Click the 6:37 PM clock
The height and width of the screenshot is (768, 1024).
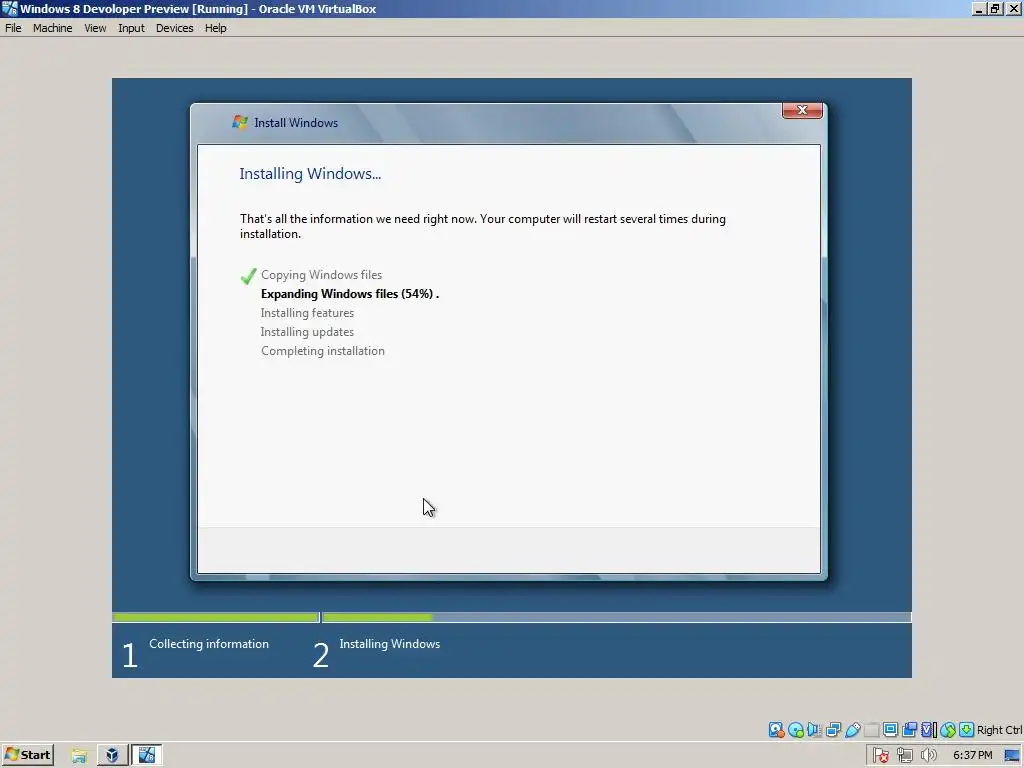coord(972,756)
